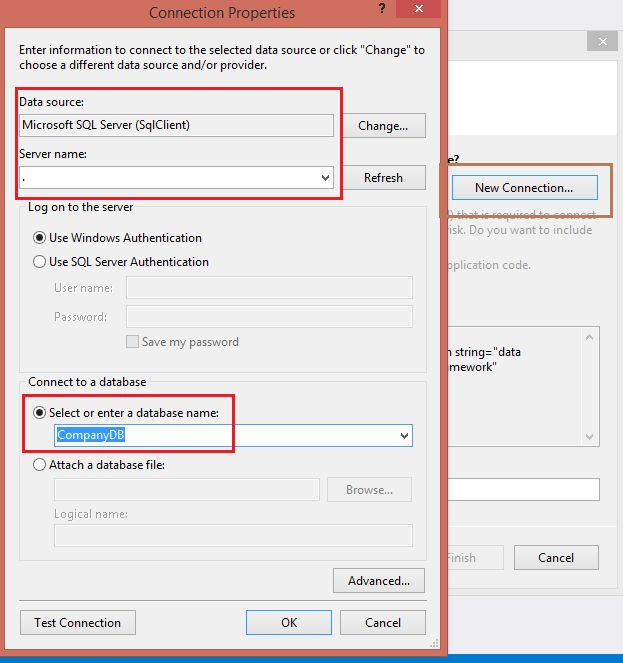
Task: Expand the database name dropdown arrow
Action: coord(404,436)
